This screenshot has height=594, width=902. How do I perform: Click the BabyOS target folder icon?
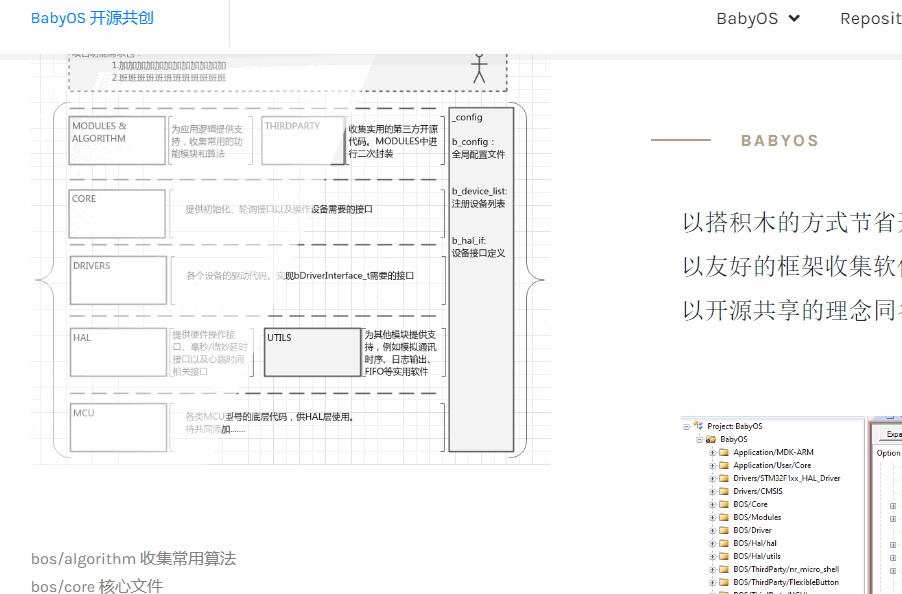point(711,439)
